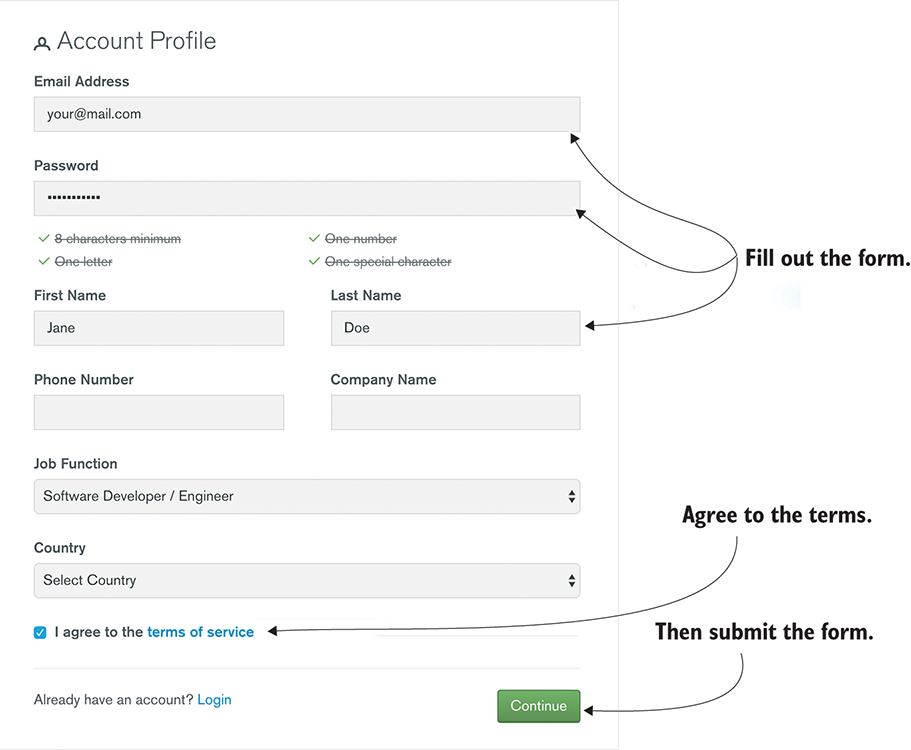Click the checkmark beside One number
Screen dimensions: 911x750
tap(314, 239)
